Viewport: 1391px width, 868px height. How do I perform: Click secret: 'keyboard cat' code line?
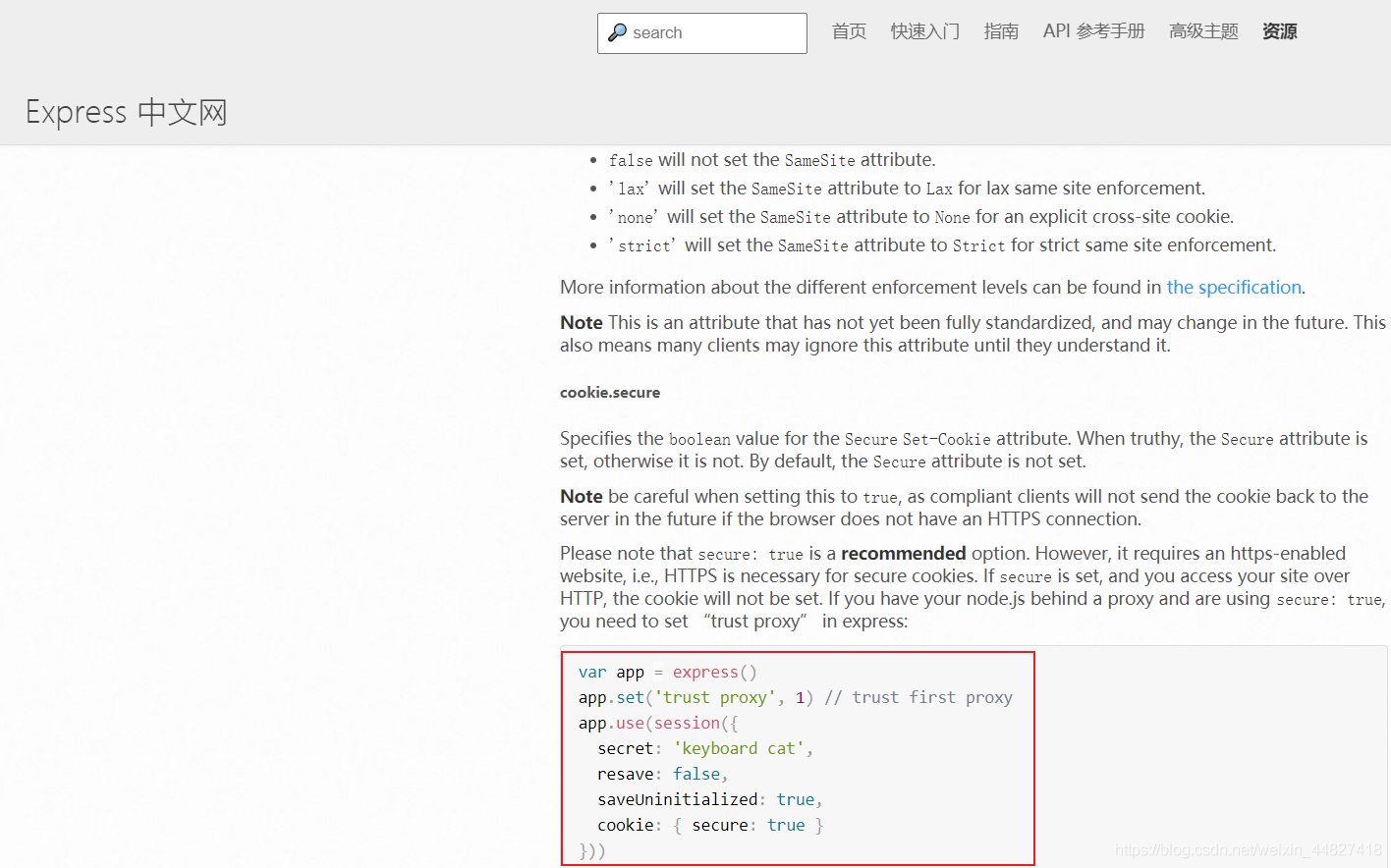(705, 748)
